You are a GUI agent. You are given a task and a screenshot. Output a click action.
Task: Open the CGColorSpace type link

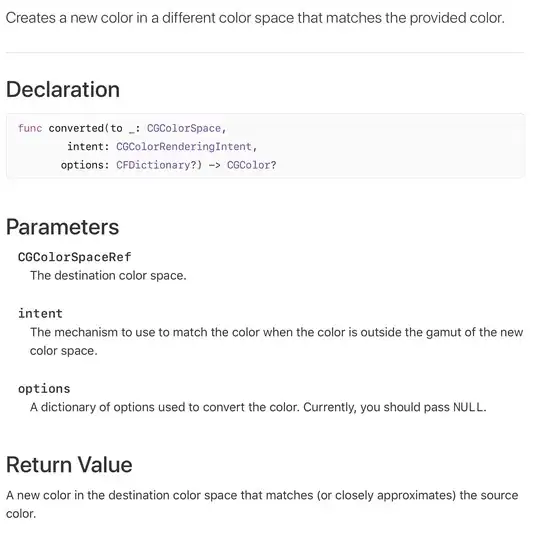pyautogui.click(x=184, y=128)
